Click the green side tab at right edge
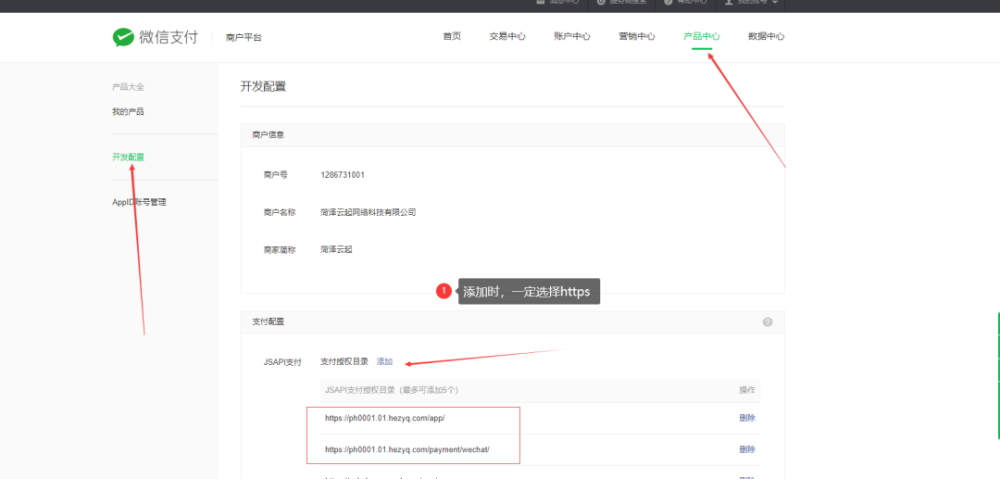 (998, 375)
